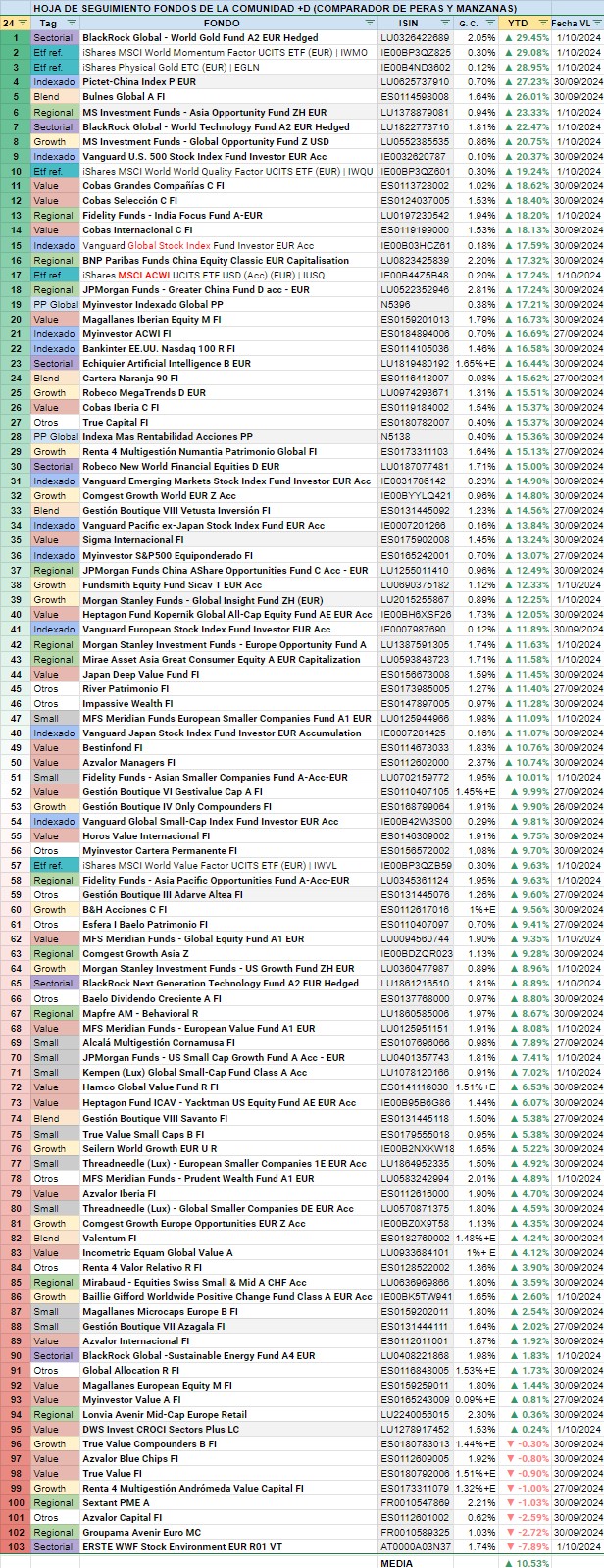
Task: Select 'Lonvia Avenir Mid-Cap Europe Retail' cell
Action: [x=227, y=1414]
